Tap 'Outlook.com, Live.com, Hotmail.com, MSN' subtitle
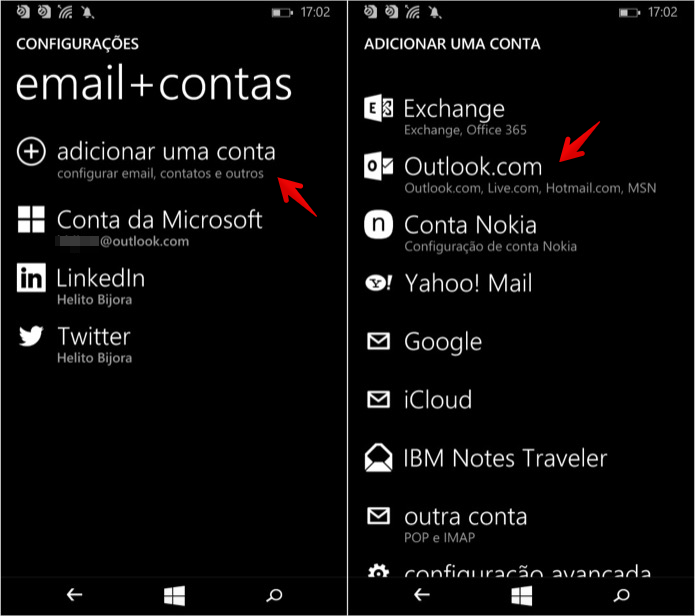The image size is (695, 616). (530, 188)
